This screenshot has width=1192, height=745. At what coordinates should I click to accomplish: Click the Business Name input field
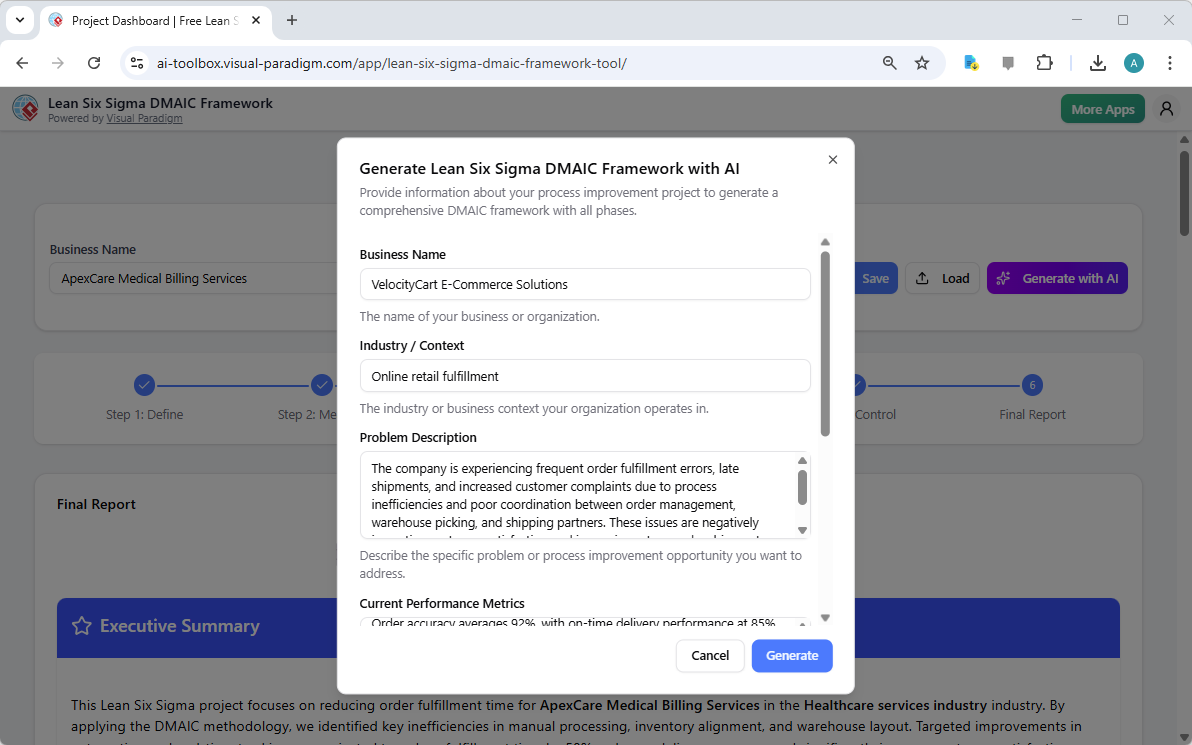coord(585,284)
